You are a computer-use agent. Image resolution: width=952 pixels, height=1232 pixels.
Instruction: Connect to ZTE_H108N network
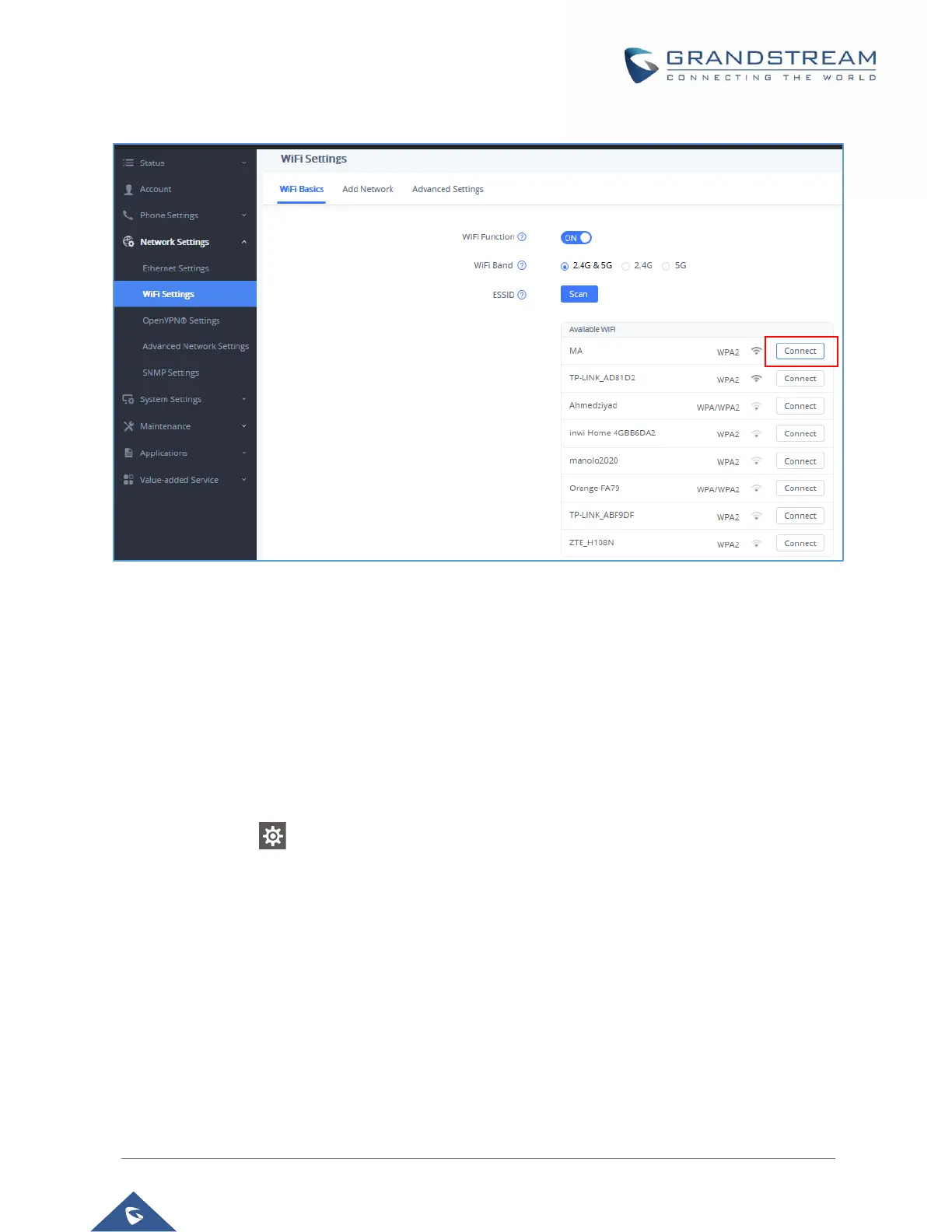click(800, 544)
